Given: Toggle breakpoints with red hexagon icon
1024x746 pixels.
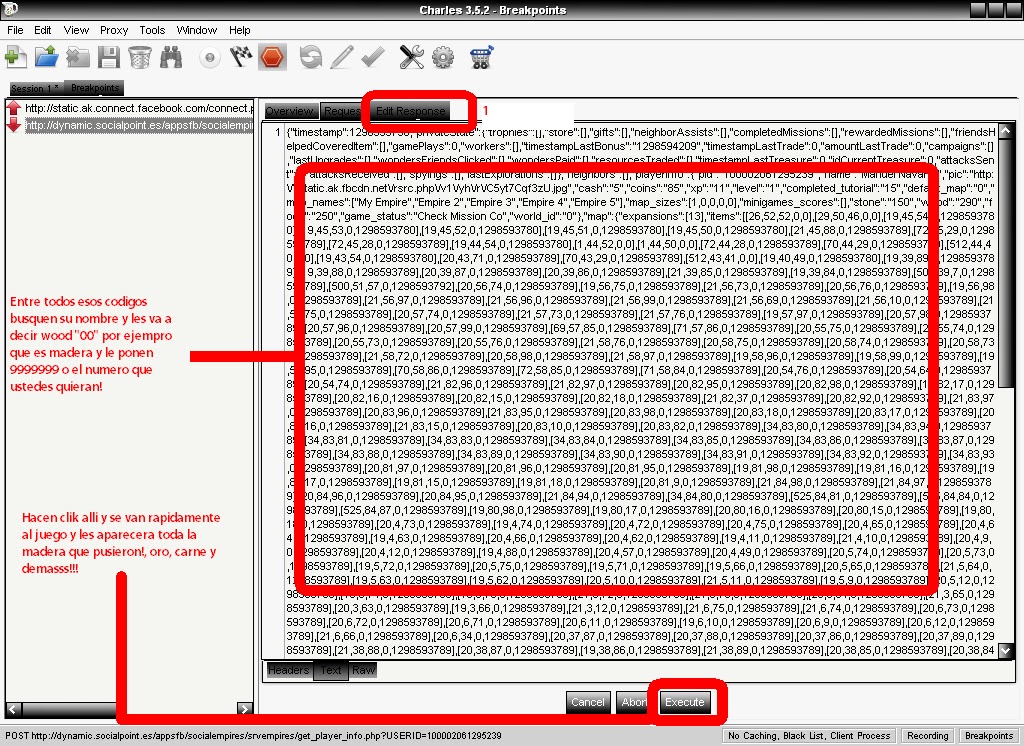Looking at the screenshot, I should [272, 57].
